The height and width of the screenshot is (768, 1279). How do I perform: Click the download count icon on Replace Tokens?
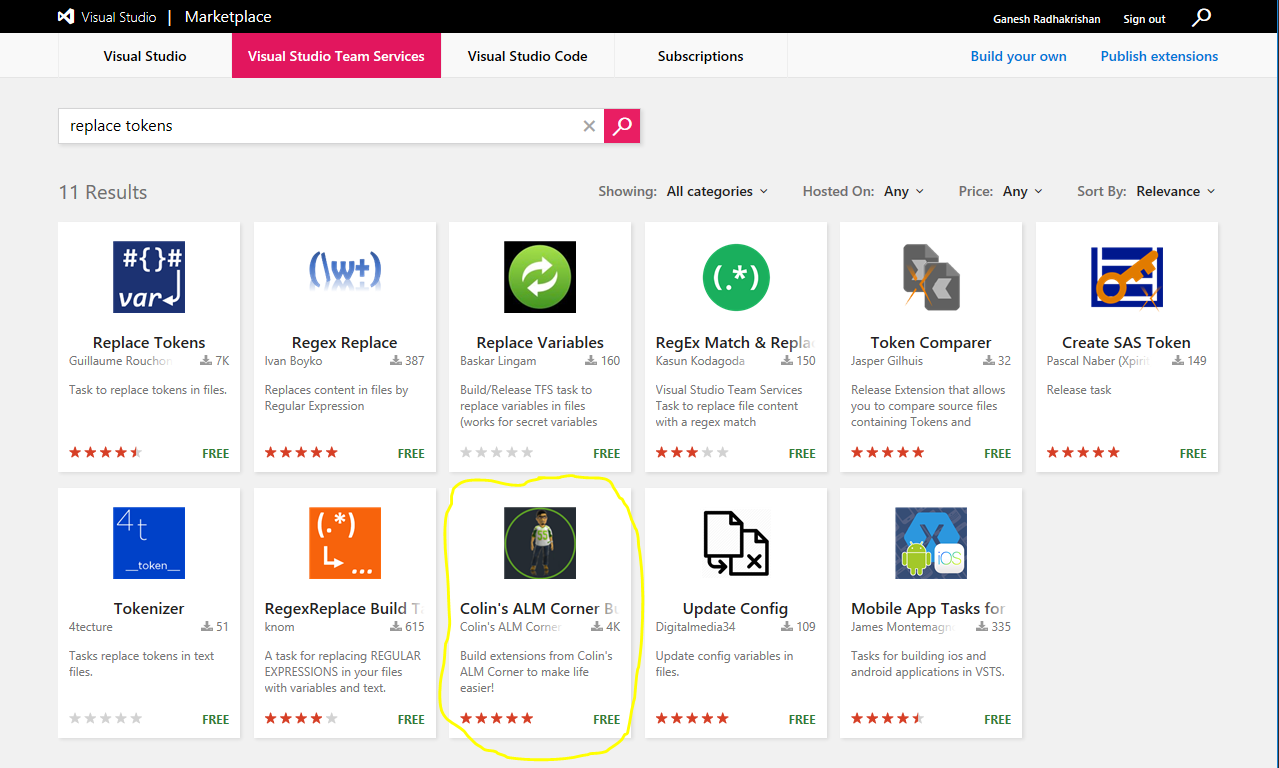click(x=206, y=361)
